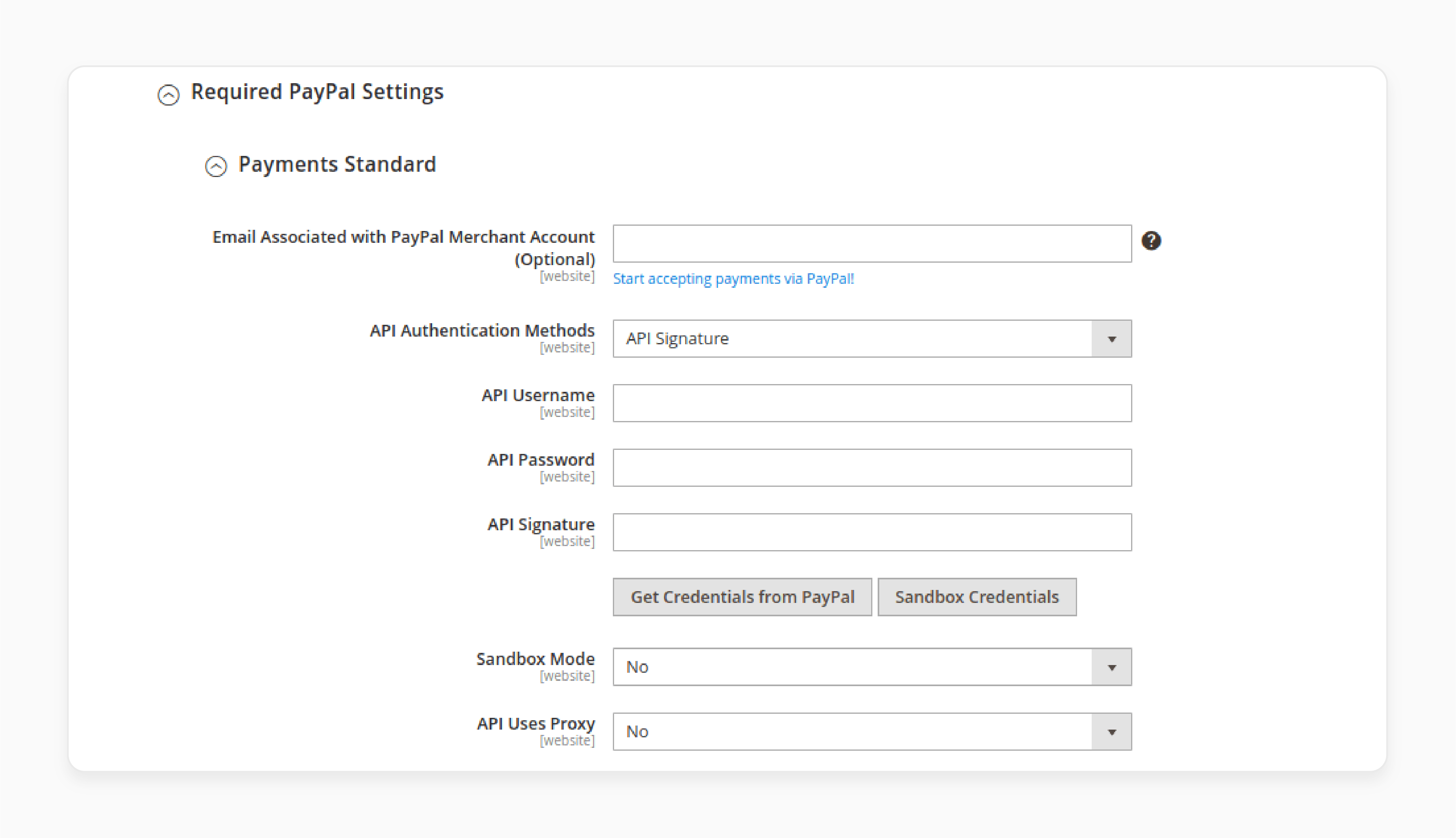Viewport: 1456px width, 838px height.
Task: Follow the Start accepting payments via PayPal link
Action: pyautogui.click(x=733, y=279)
